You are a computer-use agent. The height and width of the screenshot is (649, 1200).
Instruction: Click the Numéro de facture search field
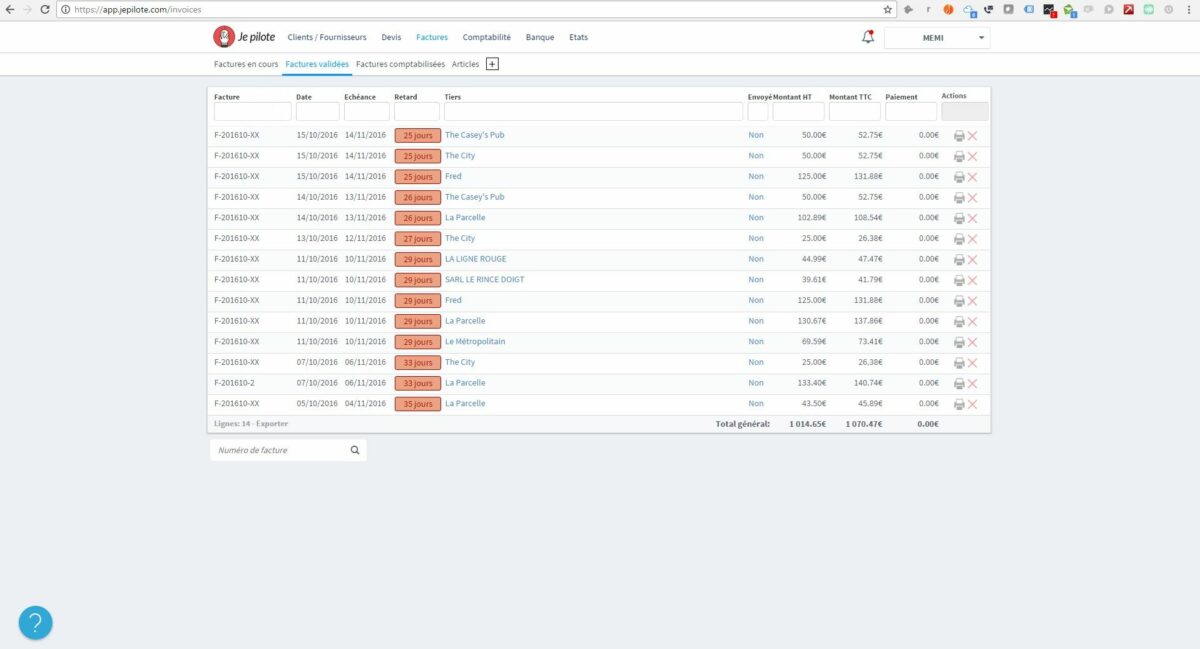pos(280,450)
